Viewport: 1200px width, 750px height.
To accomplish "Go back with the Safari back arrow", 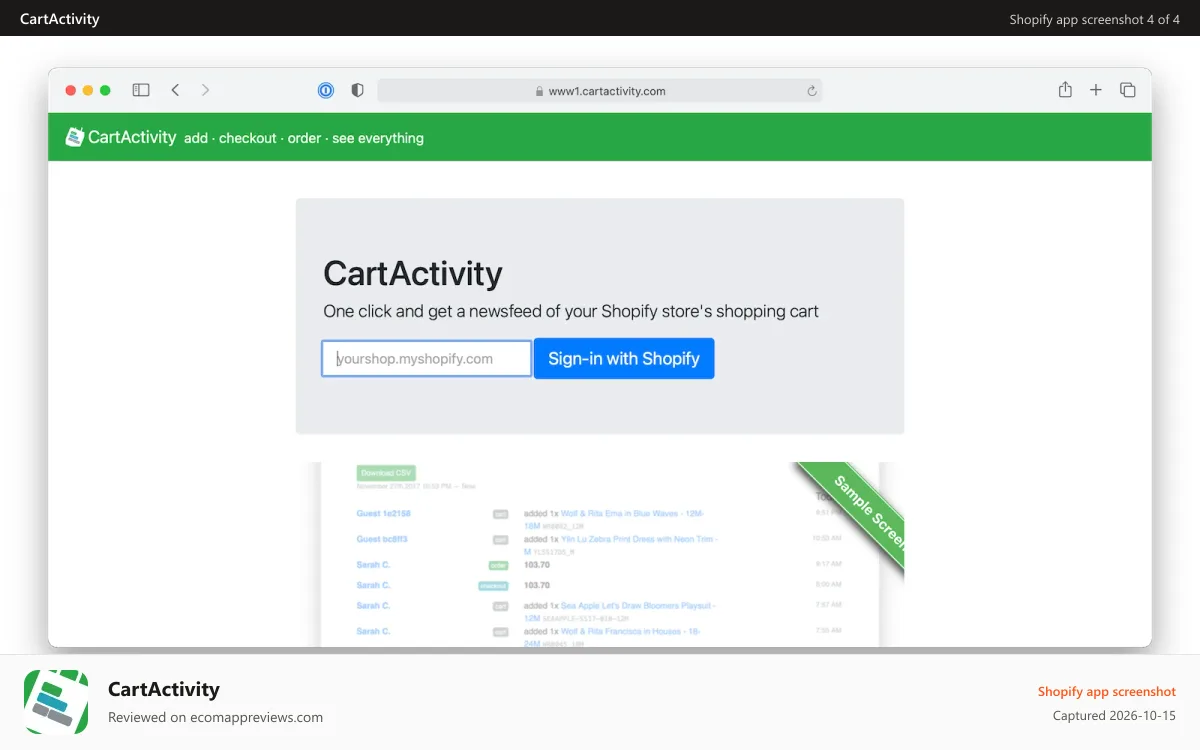I will [x=175, y=90].
